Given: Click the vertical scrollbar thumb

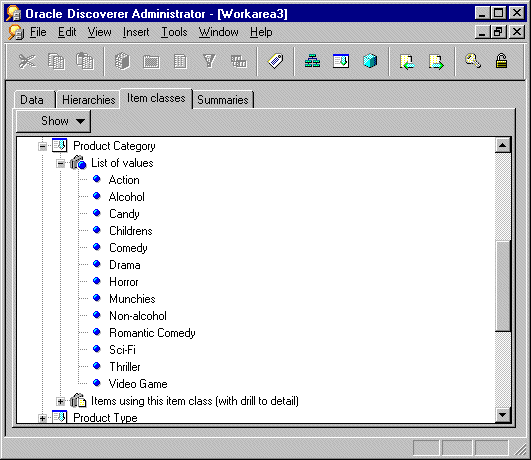Looking at the screenshot, I should point(503,286).
